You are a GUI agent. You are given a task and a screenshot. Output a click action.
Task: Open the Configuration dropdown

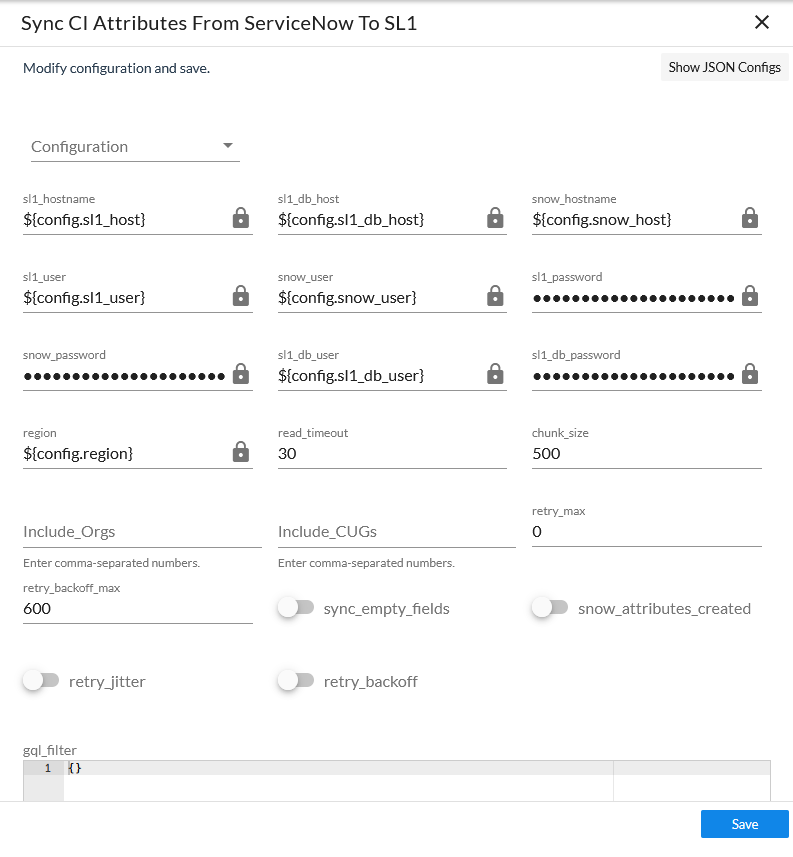click(135, 147)
